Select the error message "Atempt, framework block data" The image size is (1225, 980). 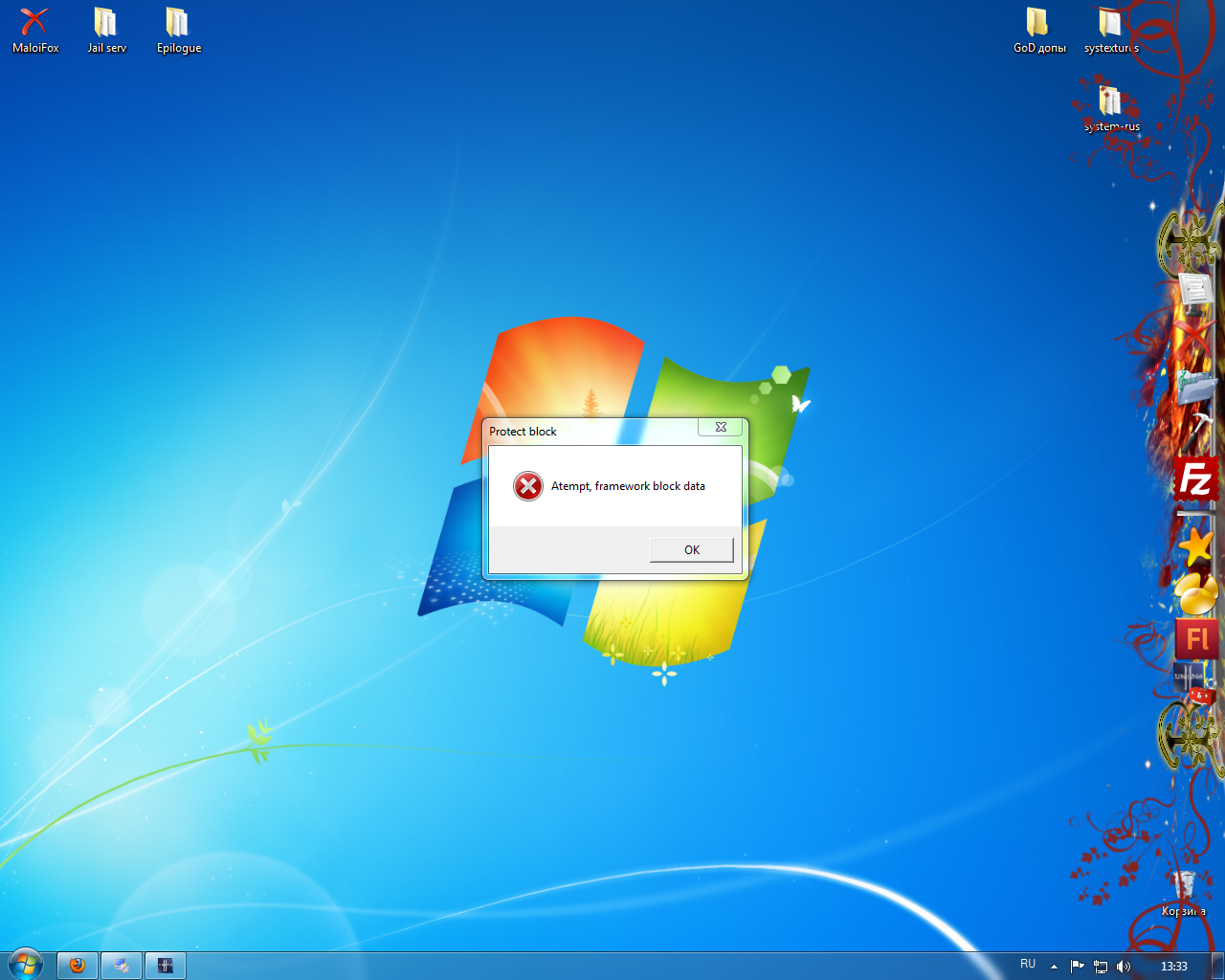pyautogui.click(x=628, y=486)
